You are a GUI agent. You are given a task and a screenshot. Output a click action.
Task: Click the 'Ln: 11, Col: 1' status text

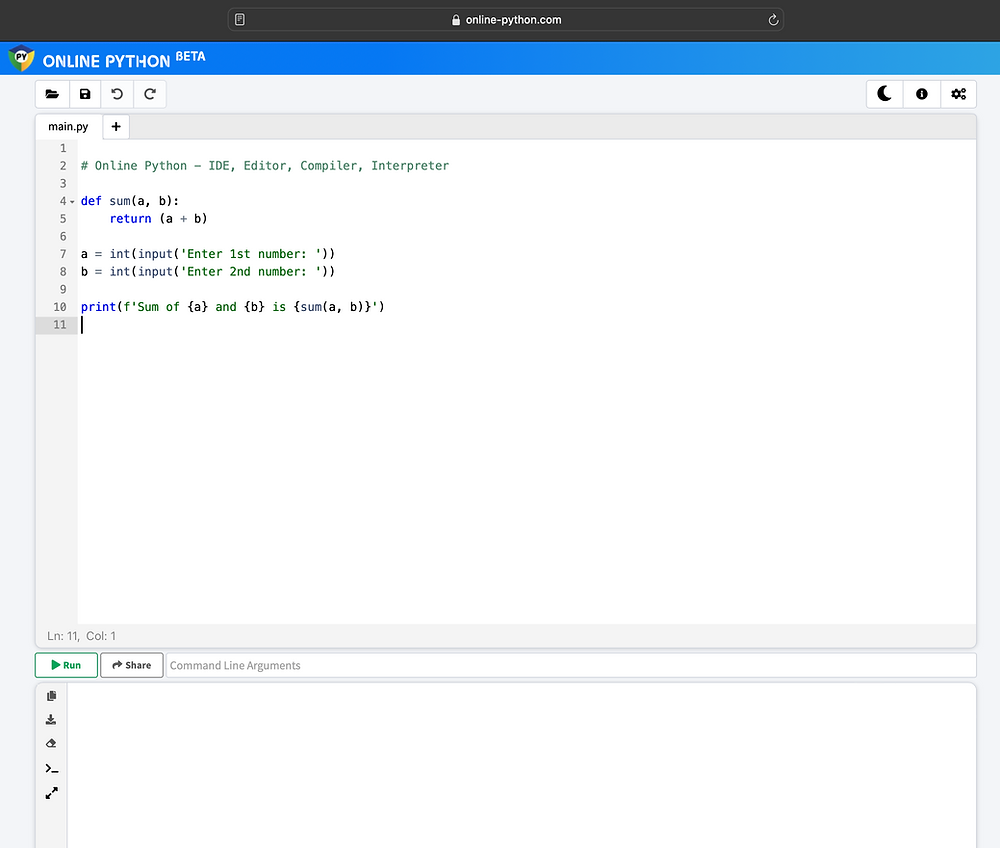tap(82, 636)
